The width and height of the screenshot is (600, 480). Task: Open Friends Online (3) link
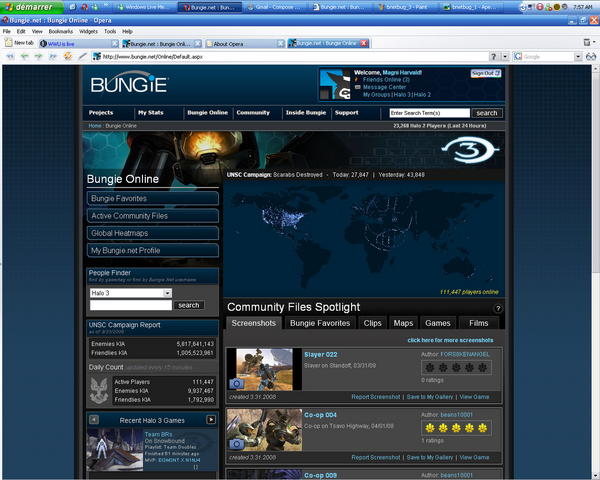[386, 80]
